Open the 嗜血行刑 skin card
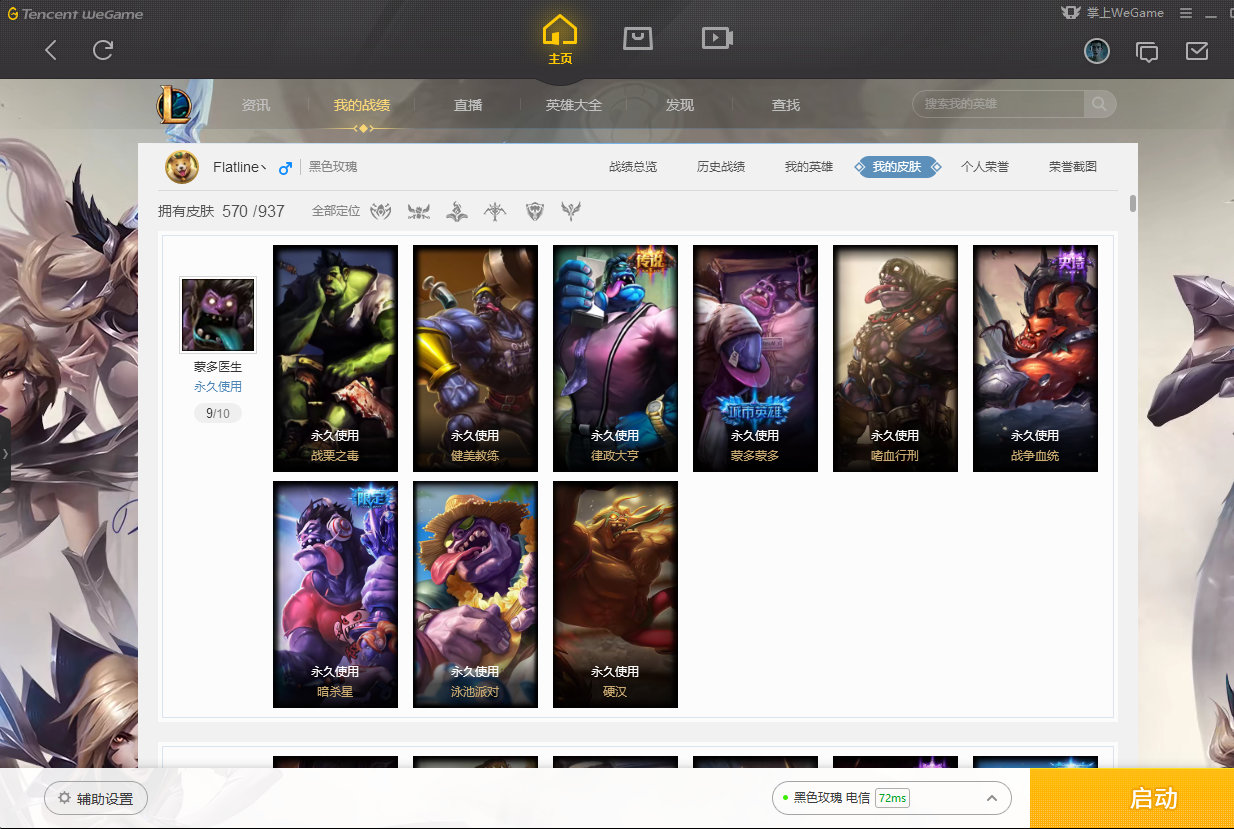The height and width of the screenshot is (829, 1234). click(x=895, y=358)
